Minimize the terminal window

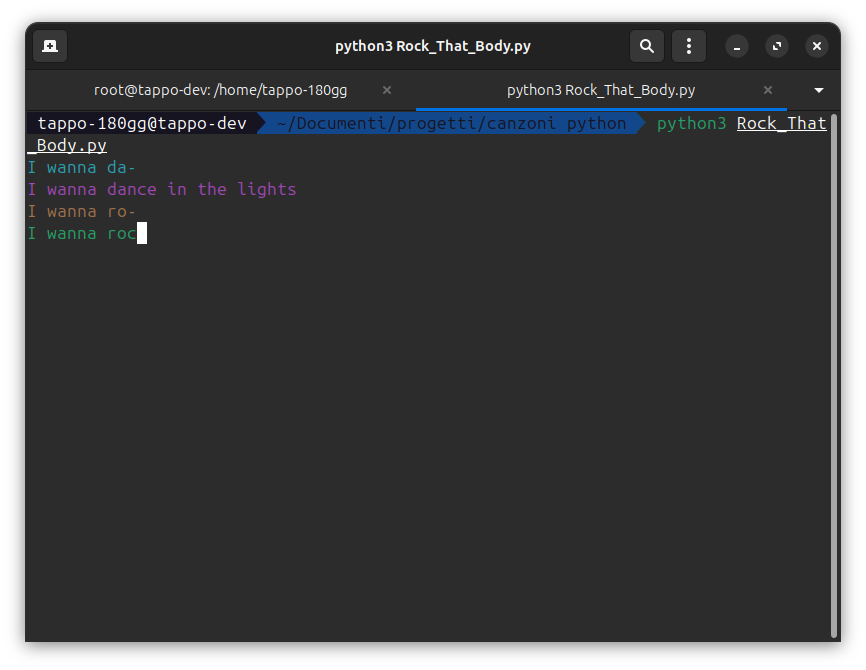click(x=737, y=46)
